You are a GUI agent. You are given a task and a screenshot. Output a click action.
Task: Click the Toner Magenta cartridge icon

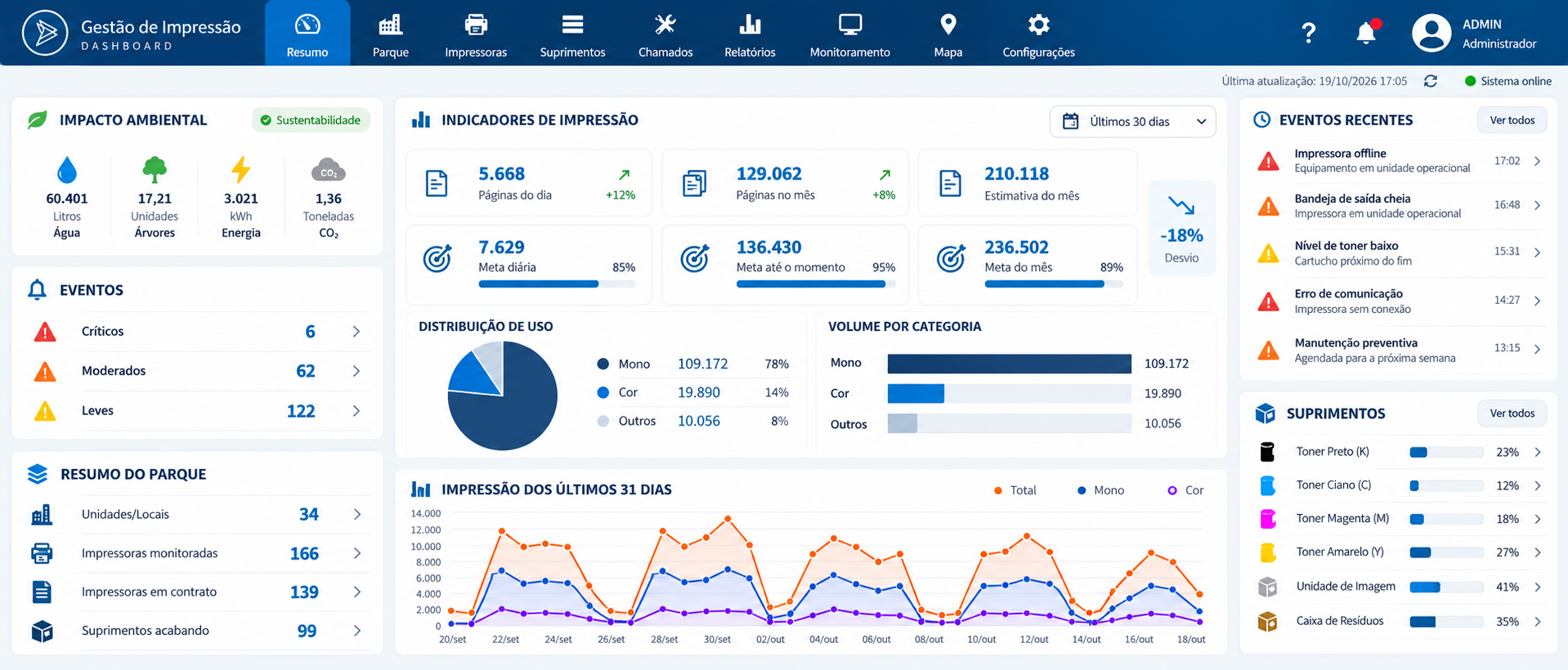click(1268, 519)
